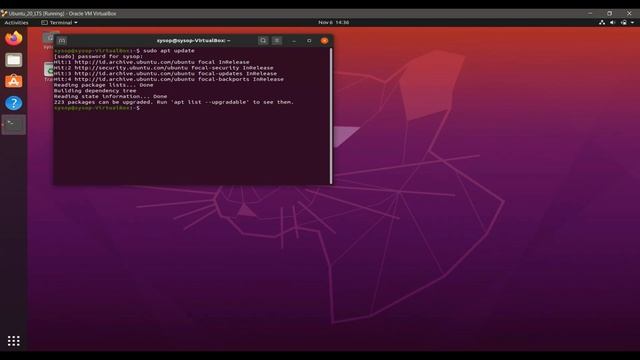
Task: Click the last empty shell prompt line
Action: pos(97,108)
